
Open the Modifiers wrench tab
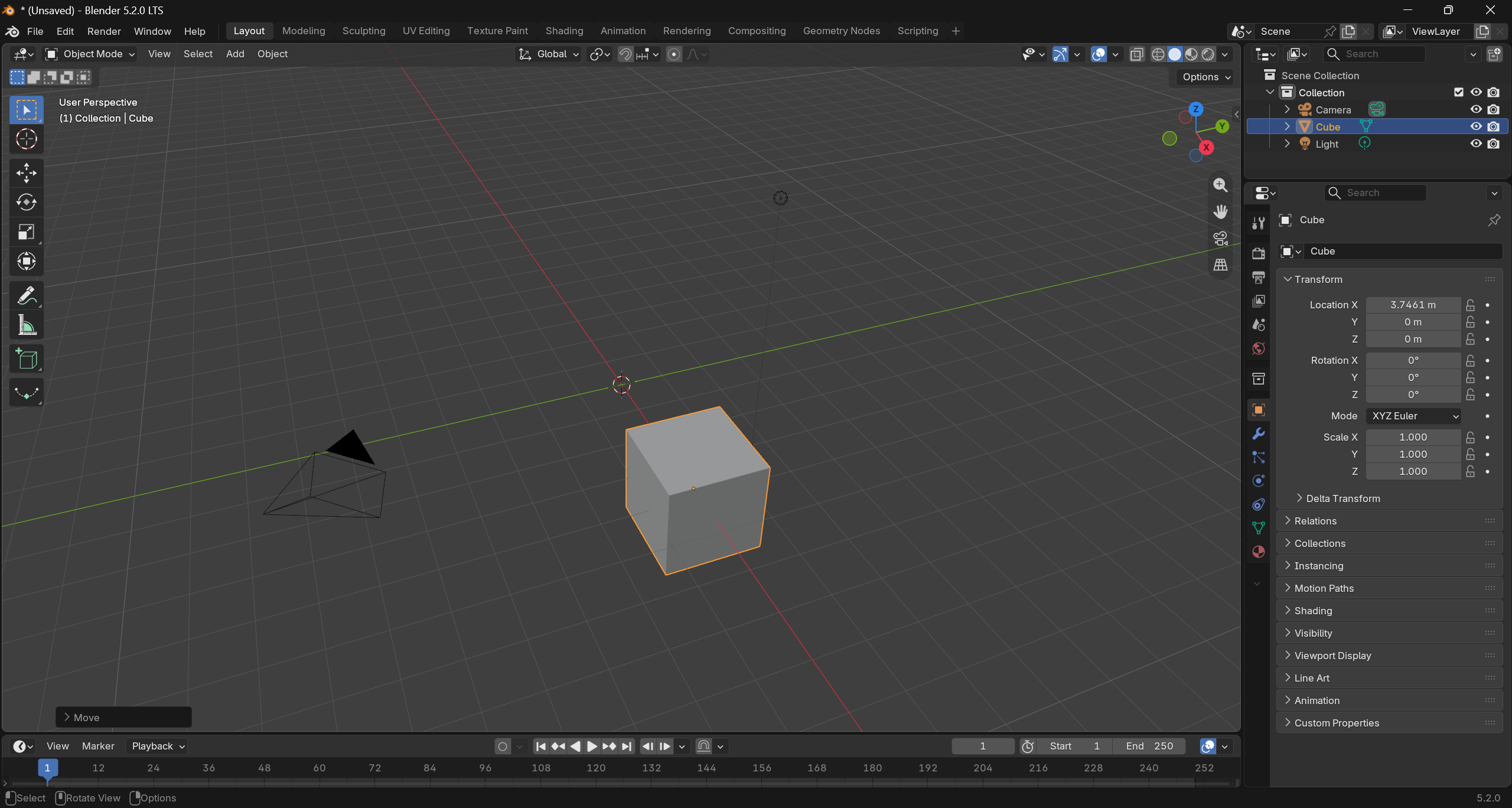click(x=1259, y=434)
